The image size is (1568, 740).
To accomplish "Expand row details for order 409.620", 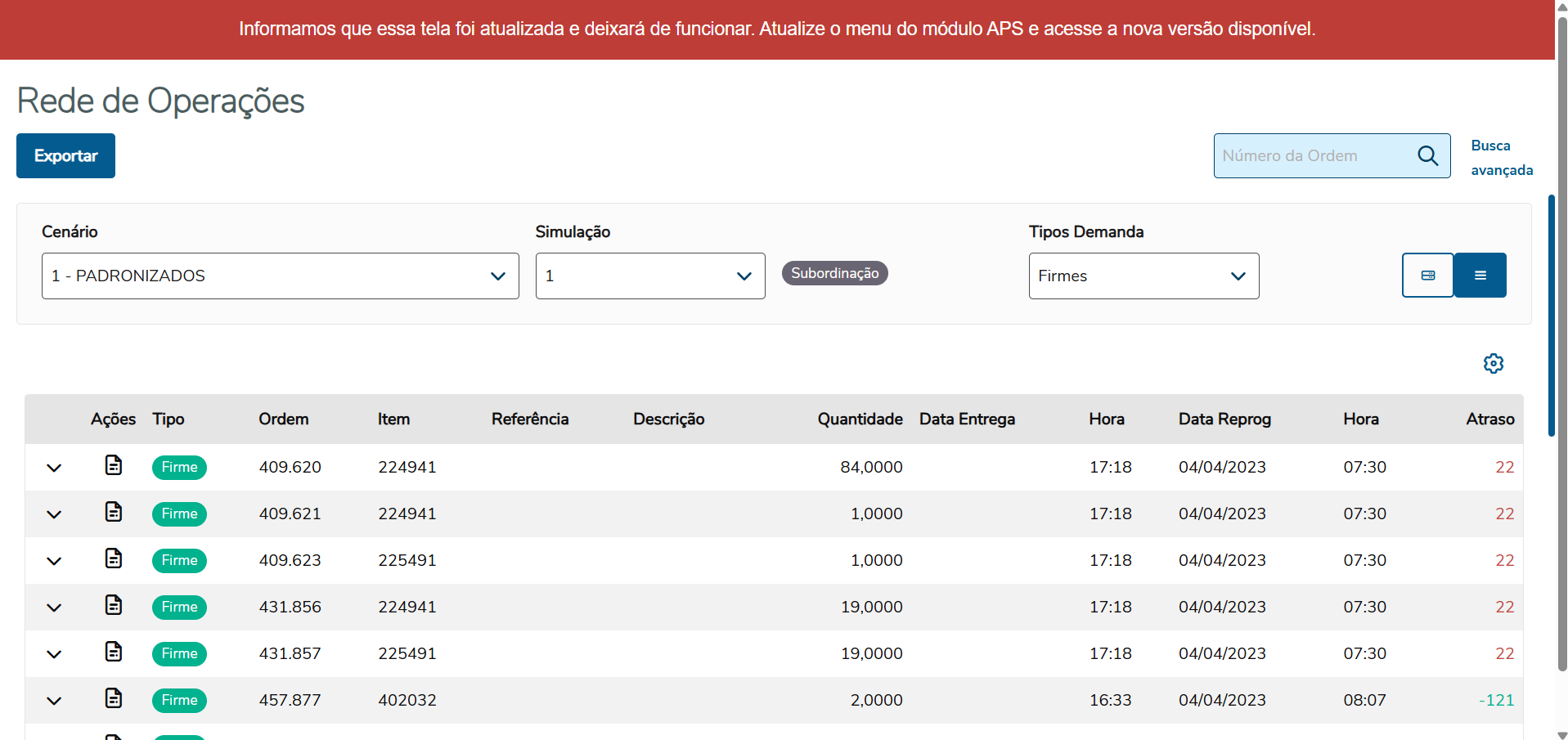I will click(x=54, y=468).
